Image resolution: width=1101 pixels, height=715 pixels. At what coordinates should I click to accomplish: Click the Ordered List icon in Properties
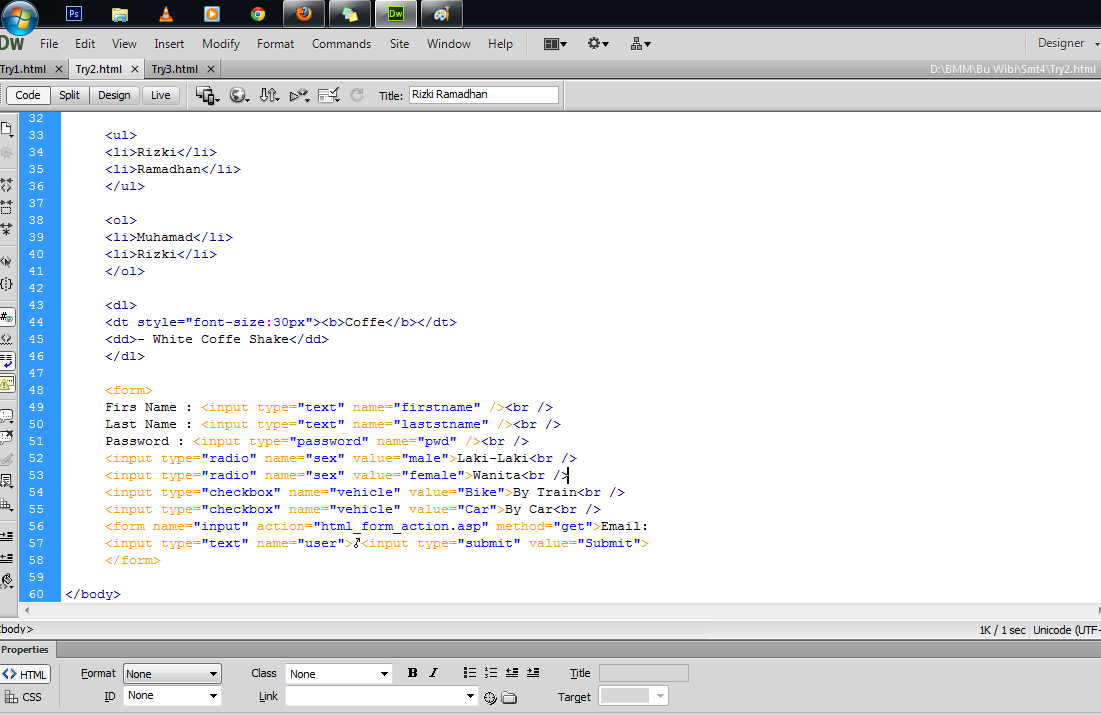491,673
